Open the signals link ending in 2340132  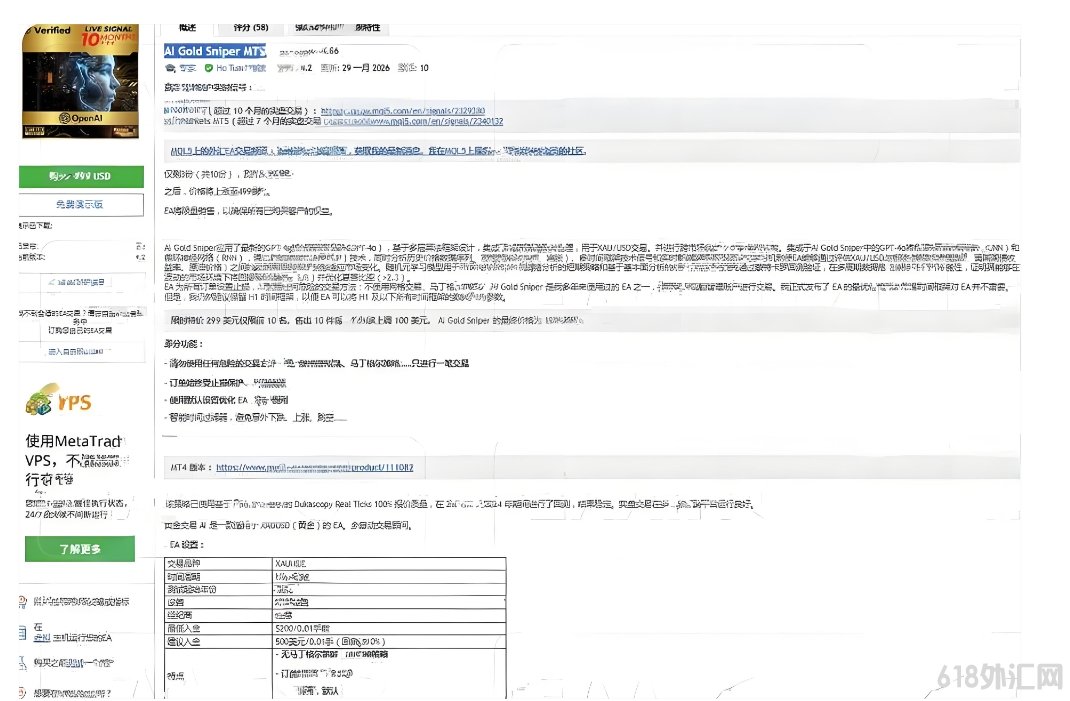coord(413,121)
